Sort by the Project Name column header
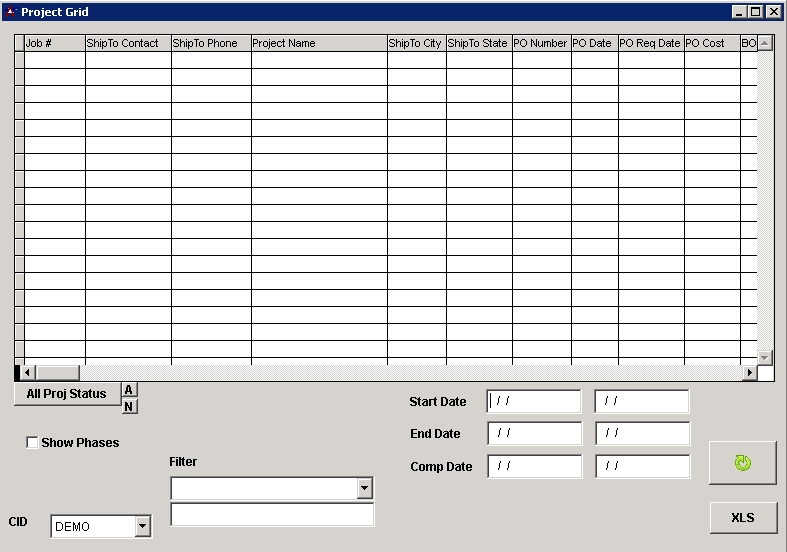This screenshot has height=552, width=787. pos(318,44)
